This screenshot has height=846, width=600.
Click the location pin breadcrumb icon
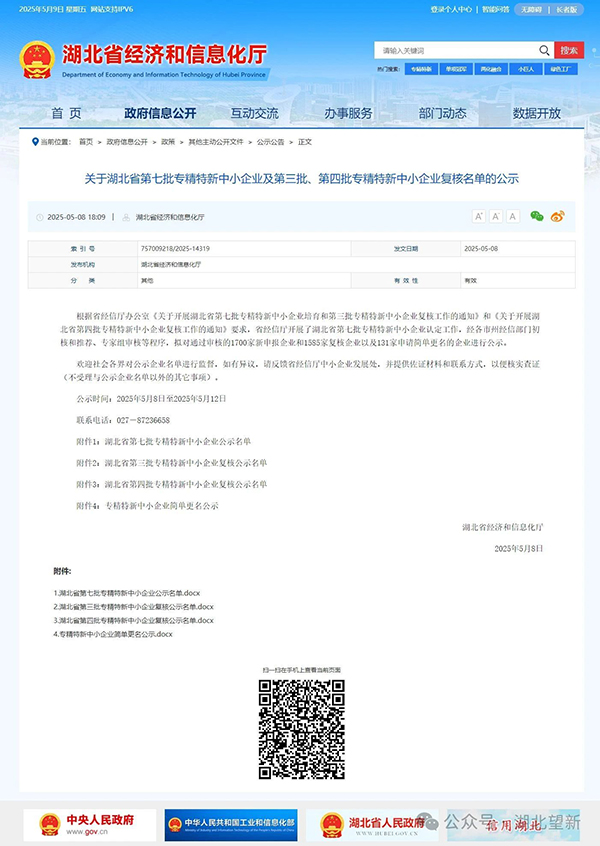36,142
